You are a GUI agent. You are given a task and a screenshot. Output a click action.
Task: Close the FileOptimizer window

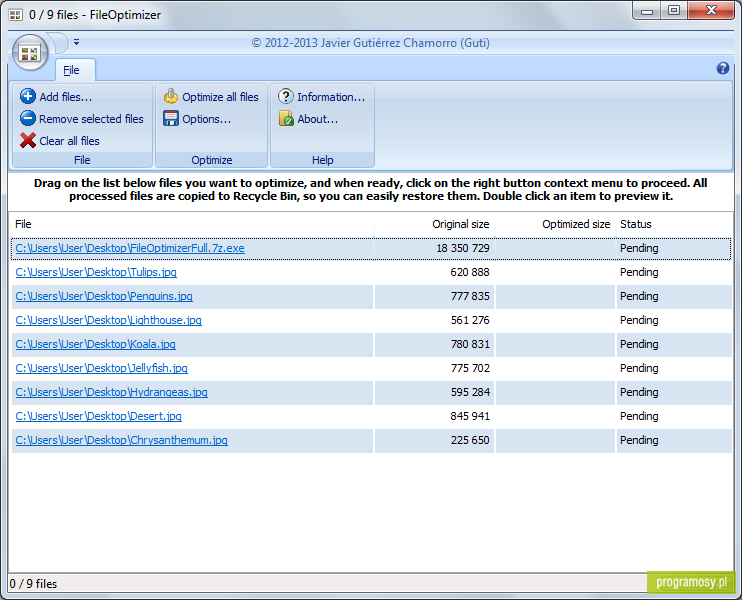(711, 11)
